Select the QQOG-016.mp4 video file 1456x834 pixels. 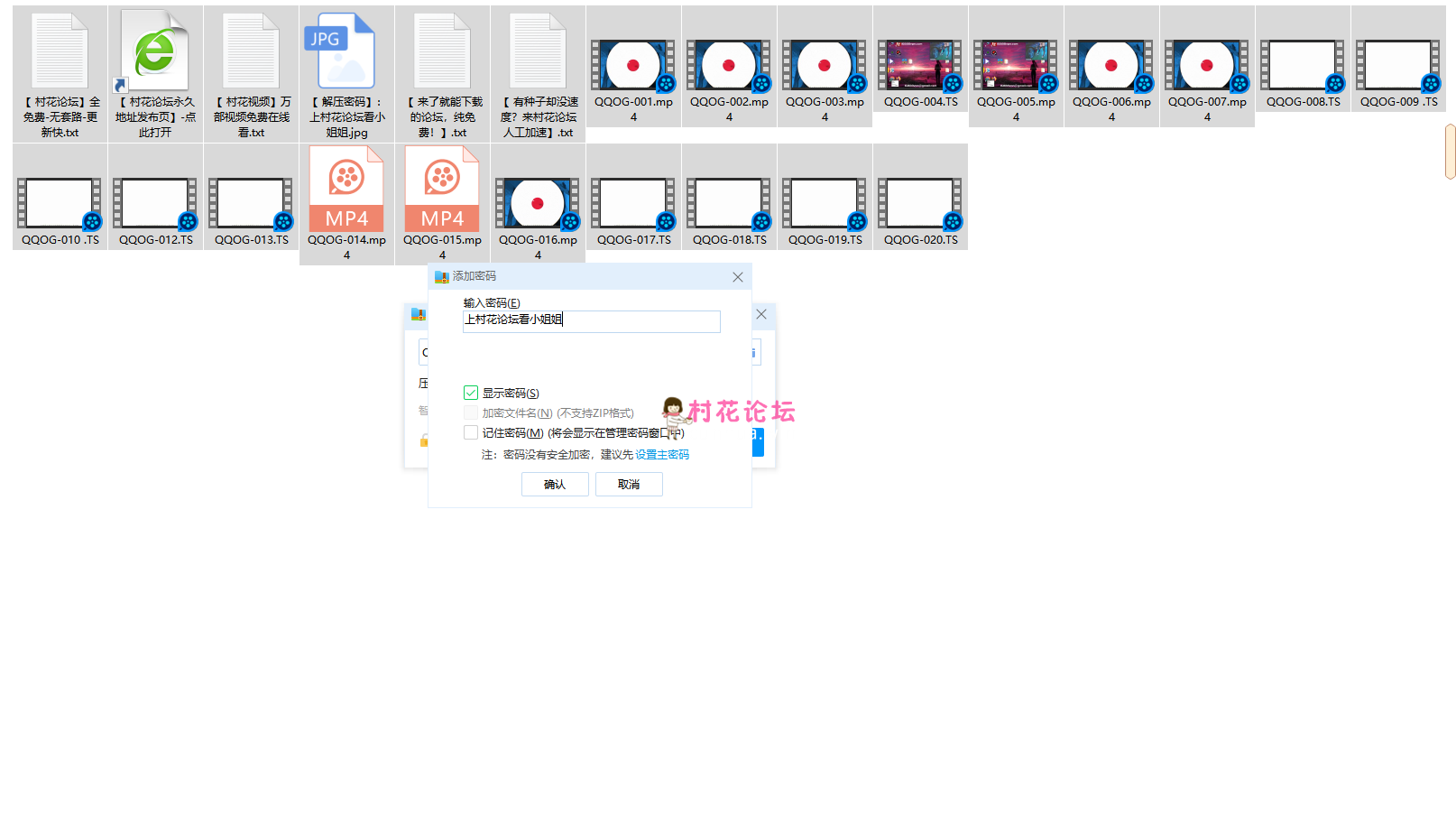pyautogui.click(x=538, y=204)
